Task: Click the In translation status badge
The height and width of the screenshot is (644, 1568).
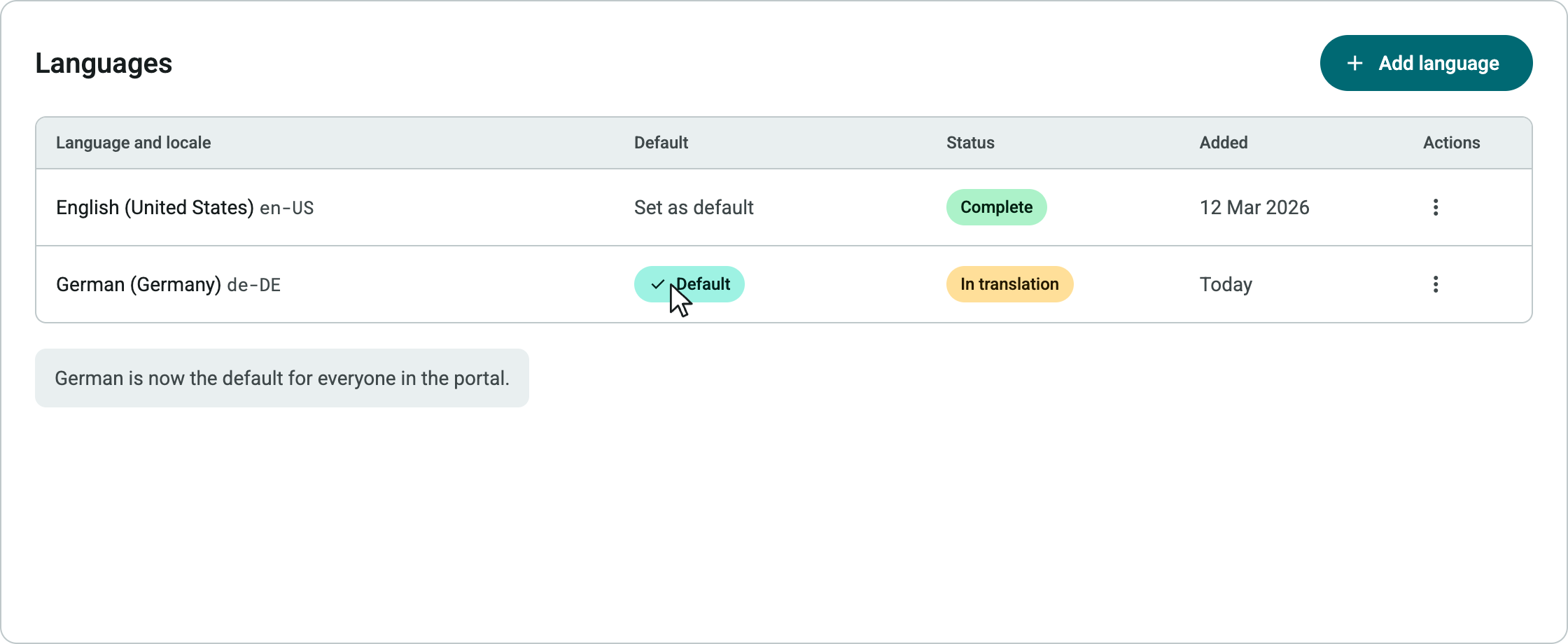Action: [x=1009, y=284]
